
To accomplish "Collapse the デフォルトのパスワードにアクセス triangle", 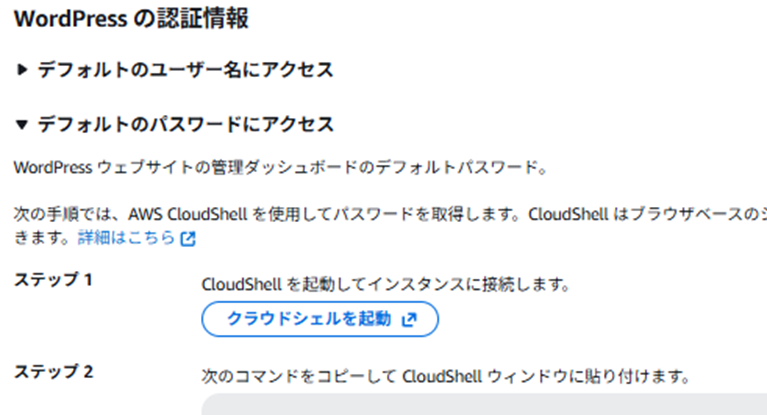I will 23,126.
